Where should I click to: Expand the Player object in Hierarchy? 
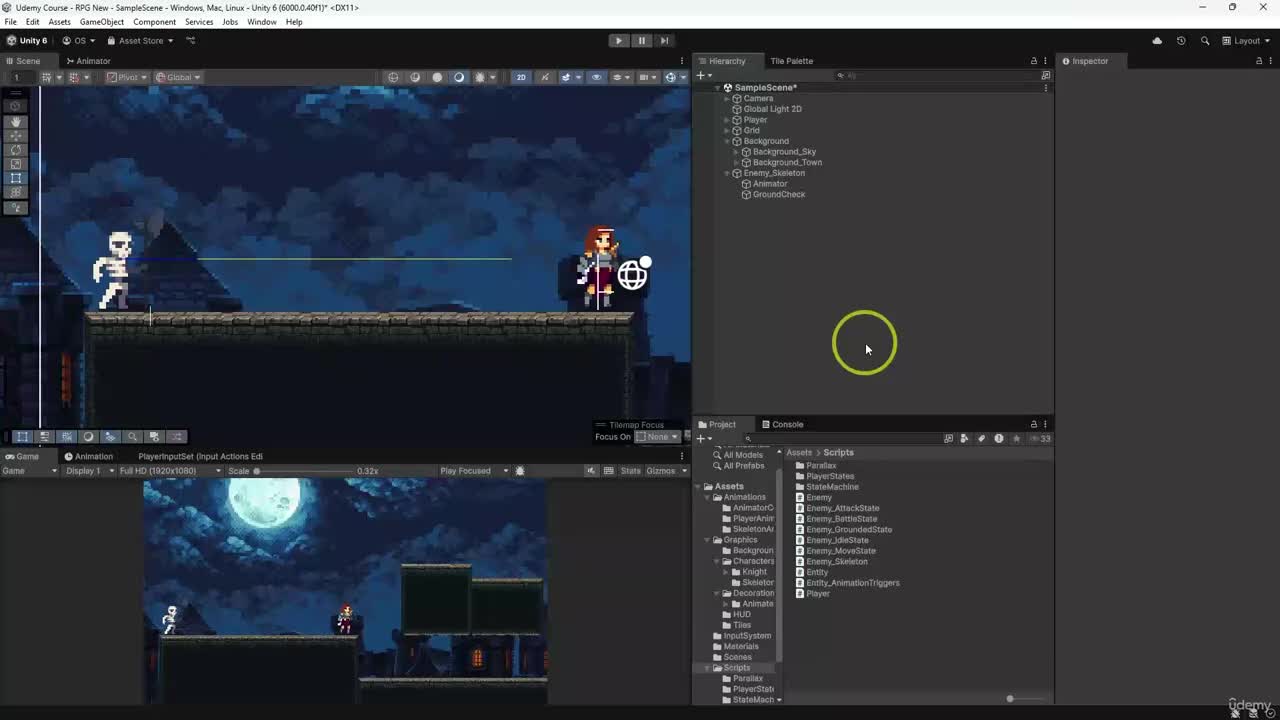tap(727, 120)
